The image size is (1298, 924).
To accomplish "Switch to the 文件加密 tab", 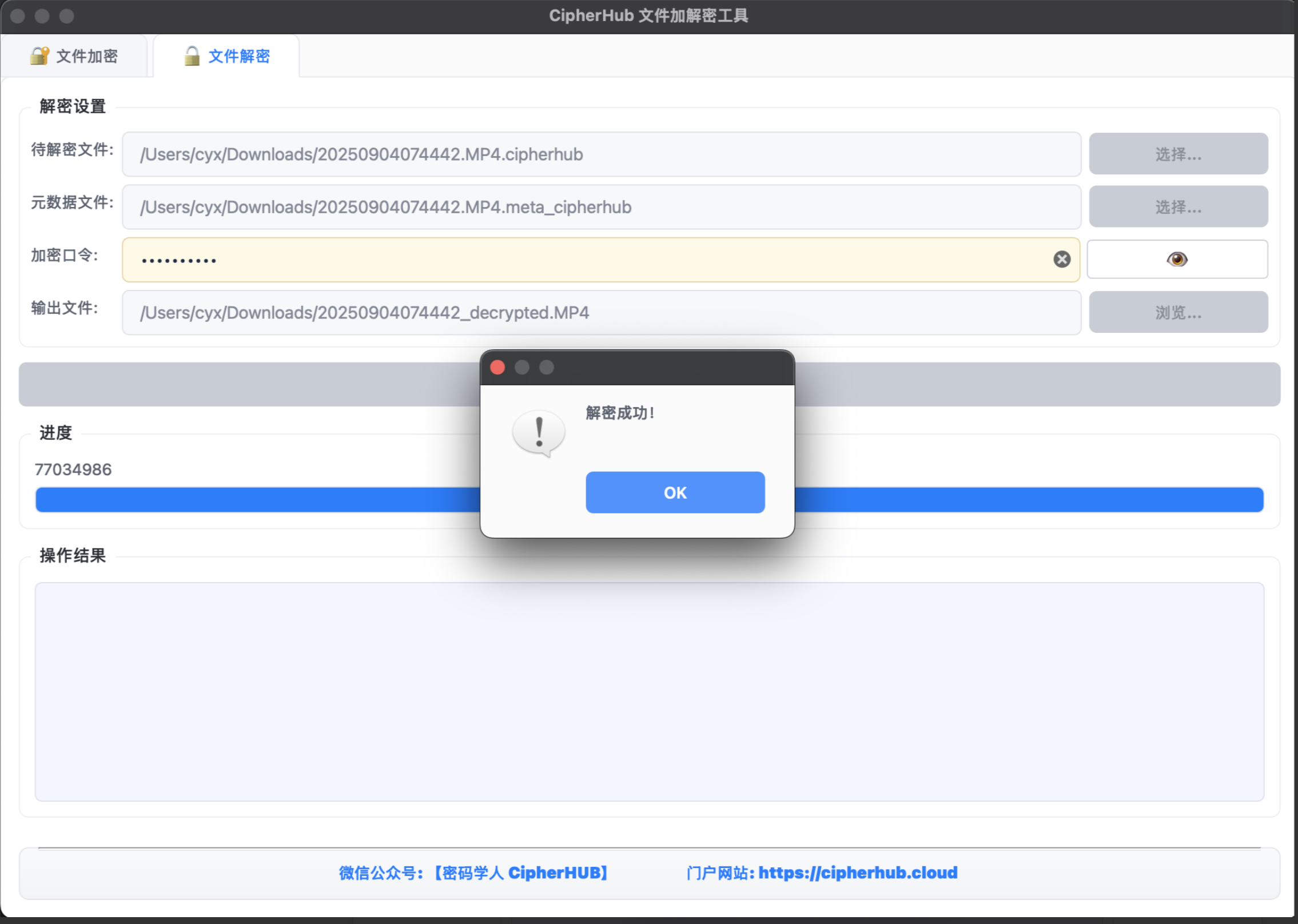I will click(x=86, y=56).
